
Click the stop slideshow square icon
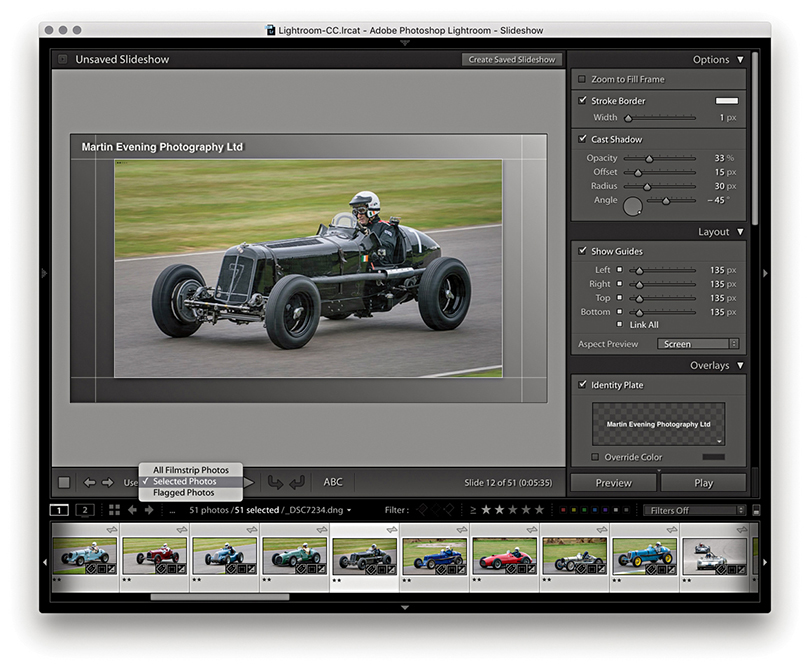(64, 482)
